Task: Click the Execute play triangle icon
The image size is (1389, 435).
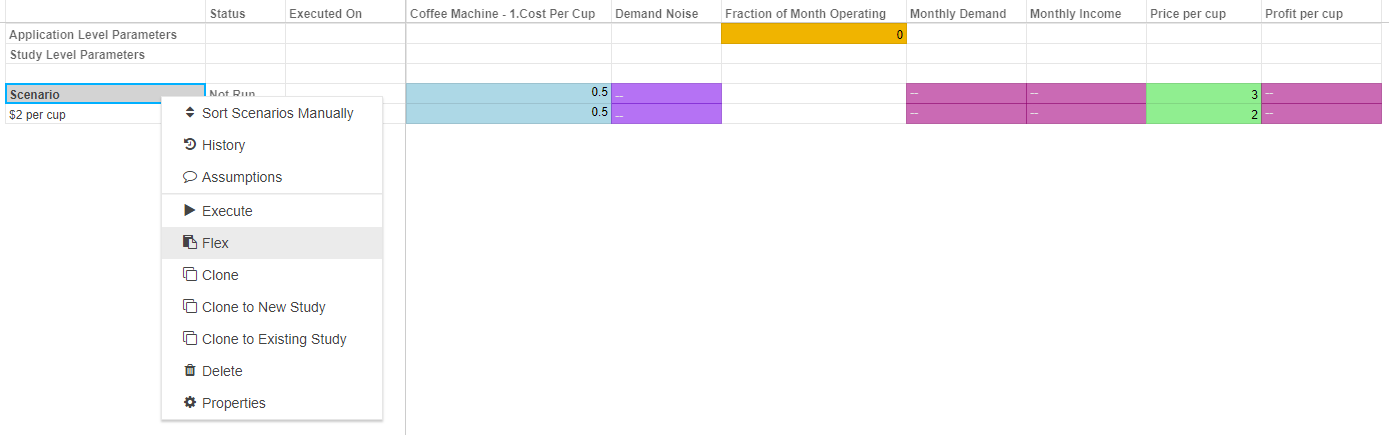Action: coord(190,211)
